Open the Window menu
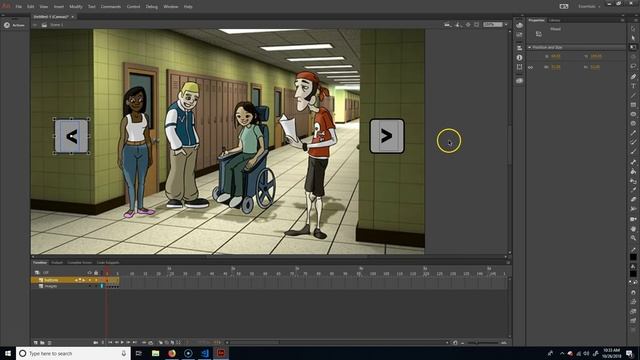 (171, 7)
